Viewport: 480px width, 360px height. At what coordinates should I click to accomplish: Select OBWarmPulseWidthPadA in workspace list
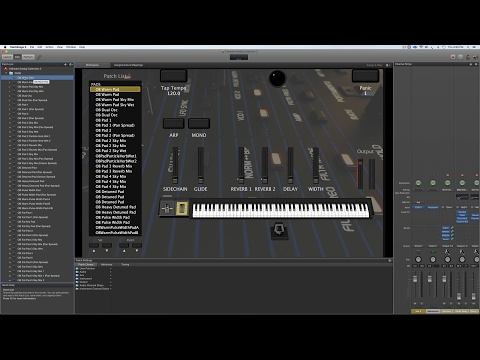click(117, 227)
